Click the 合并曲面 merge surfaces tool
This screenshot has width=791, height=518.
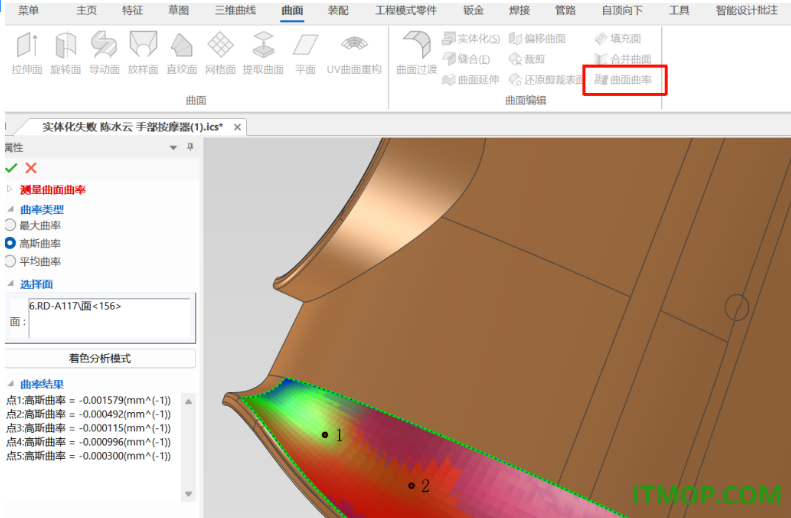pyautogui.click(x=623, y=59)
